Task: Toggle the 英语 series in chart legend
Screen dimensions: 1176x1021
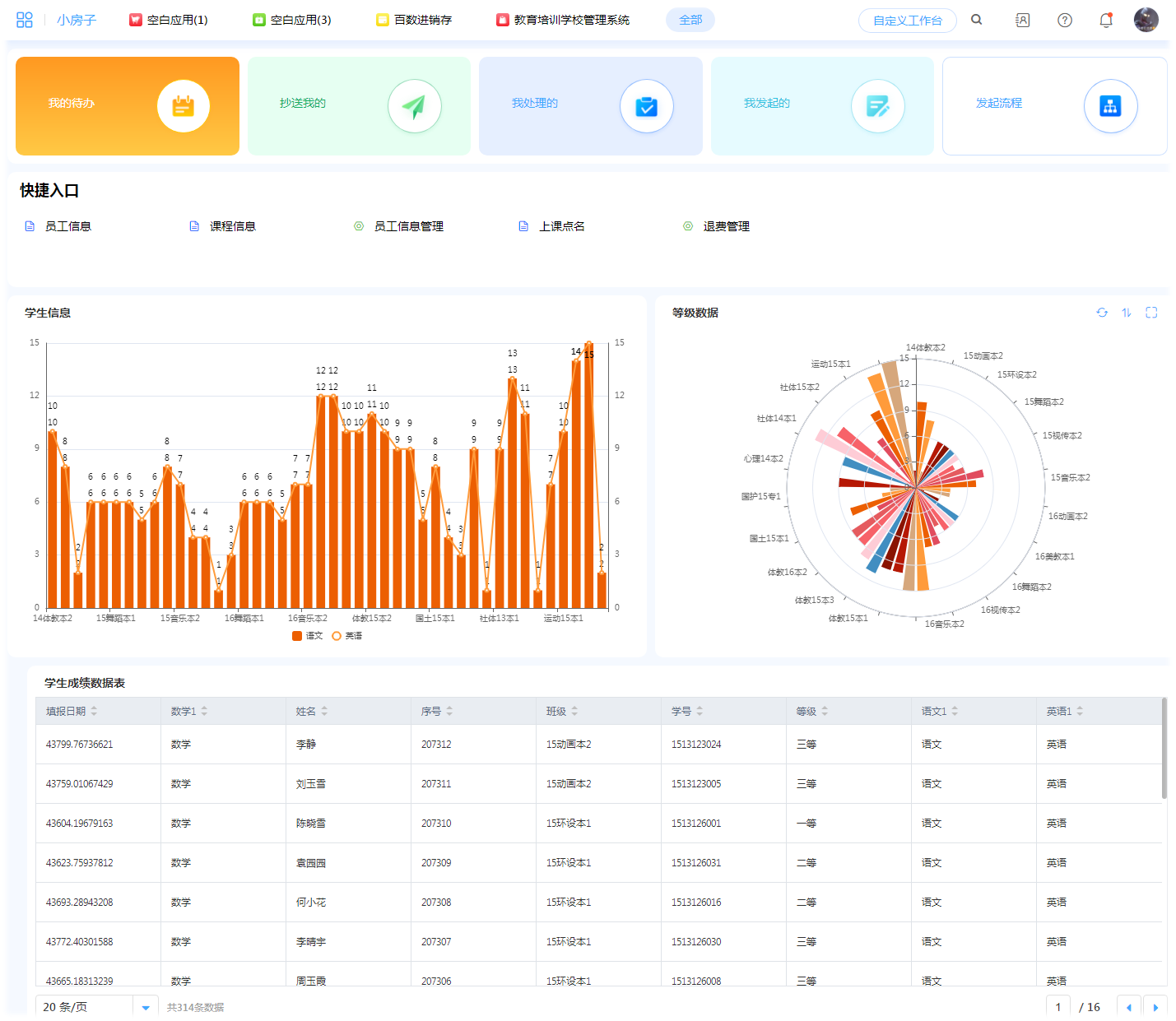Action: [x=347, y=636]
